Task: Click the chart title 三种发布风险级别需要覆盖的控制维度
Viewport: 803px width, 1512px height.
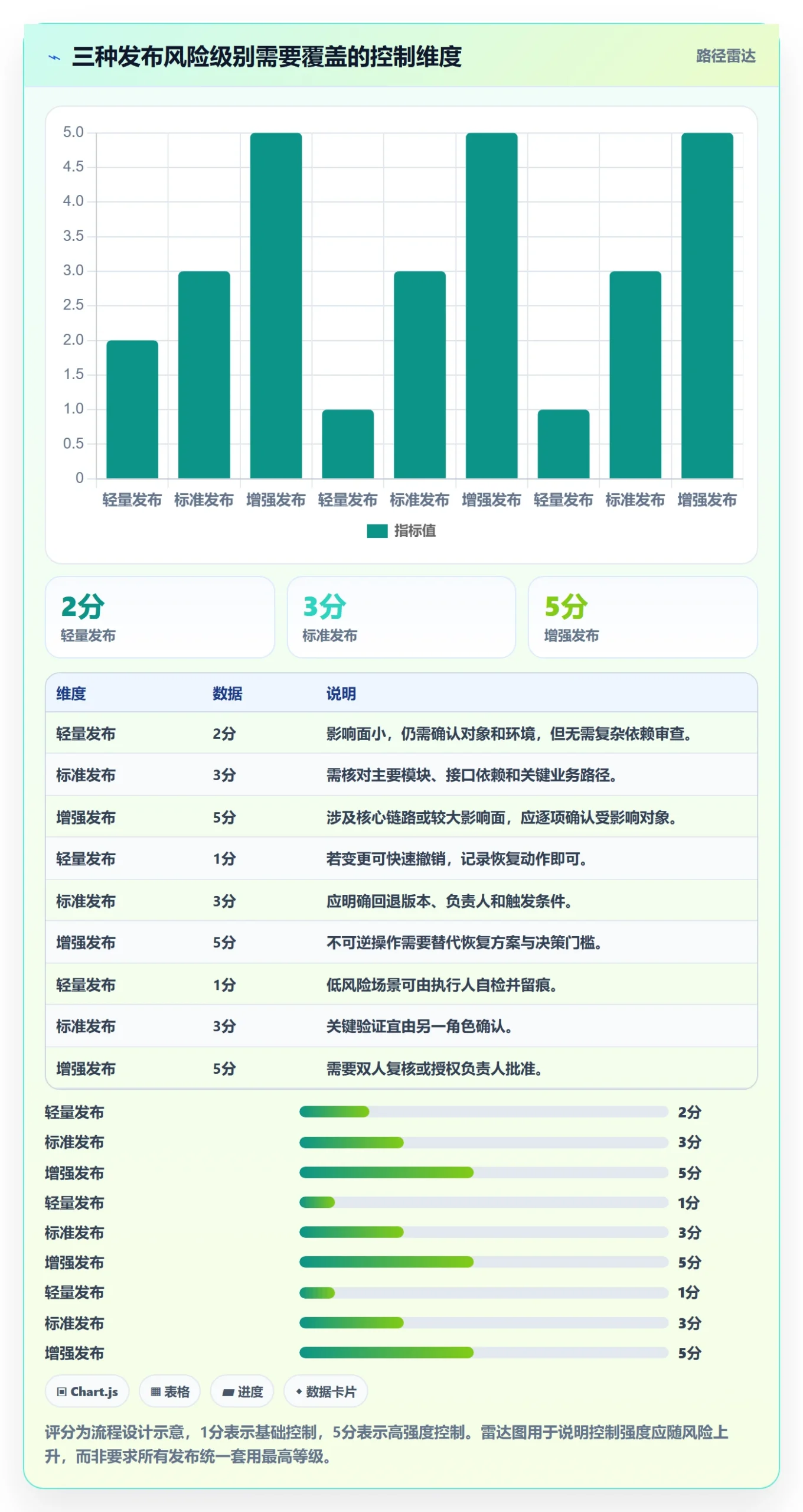Action: click(267, 57)
